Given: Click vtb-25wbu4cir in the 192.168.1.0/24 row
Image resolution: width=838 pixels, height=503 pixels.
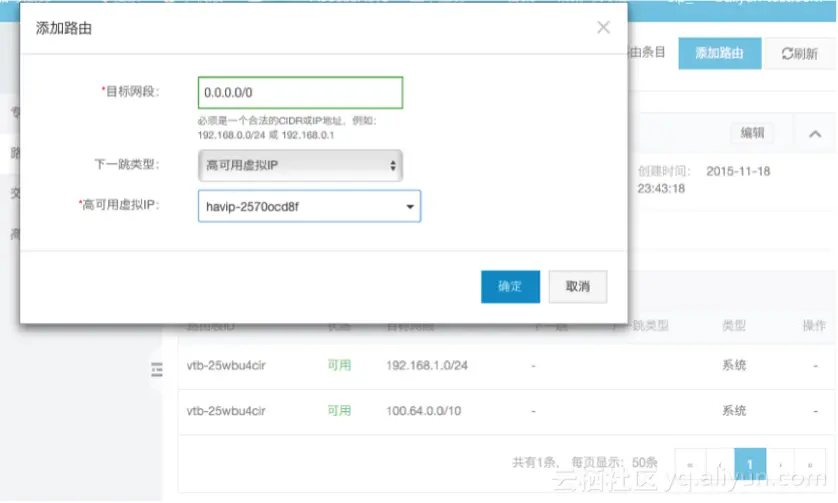Looking at the screenshot, I should pos(226,366).
